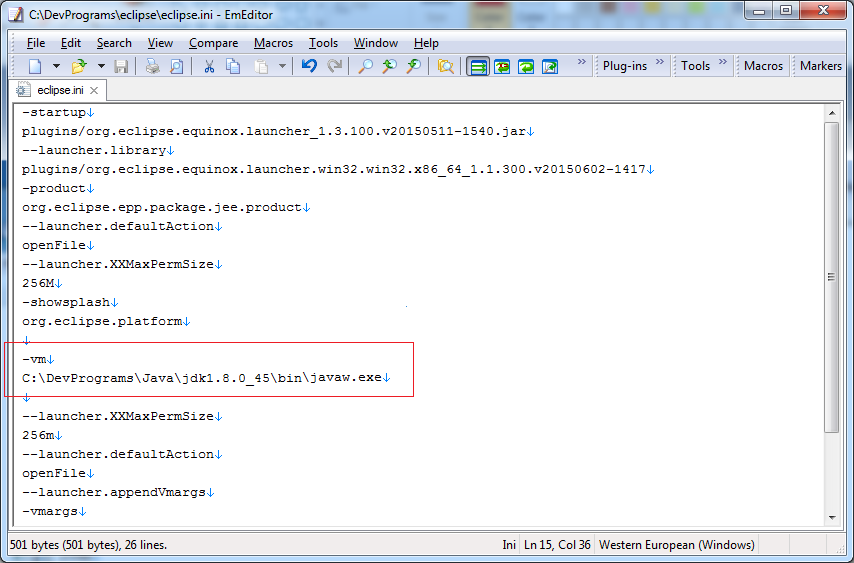The width and height of the screenshot is (854, 563).
Task: Click the Open file folder icon
Action: 79,66
